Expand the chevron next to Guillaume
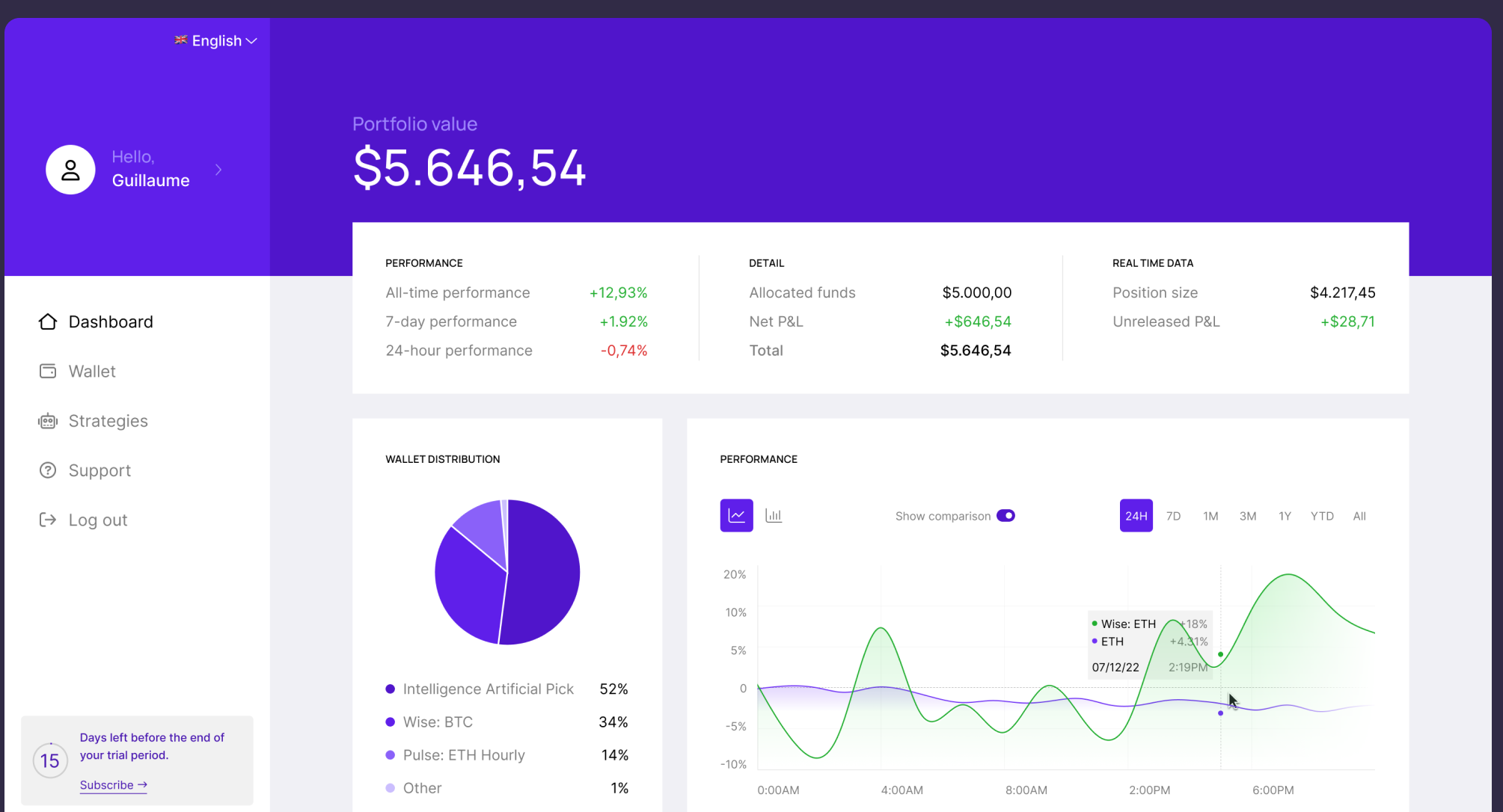1503x812 pixels. point(218,169)
